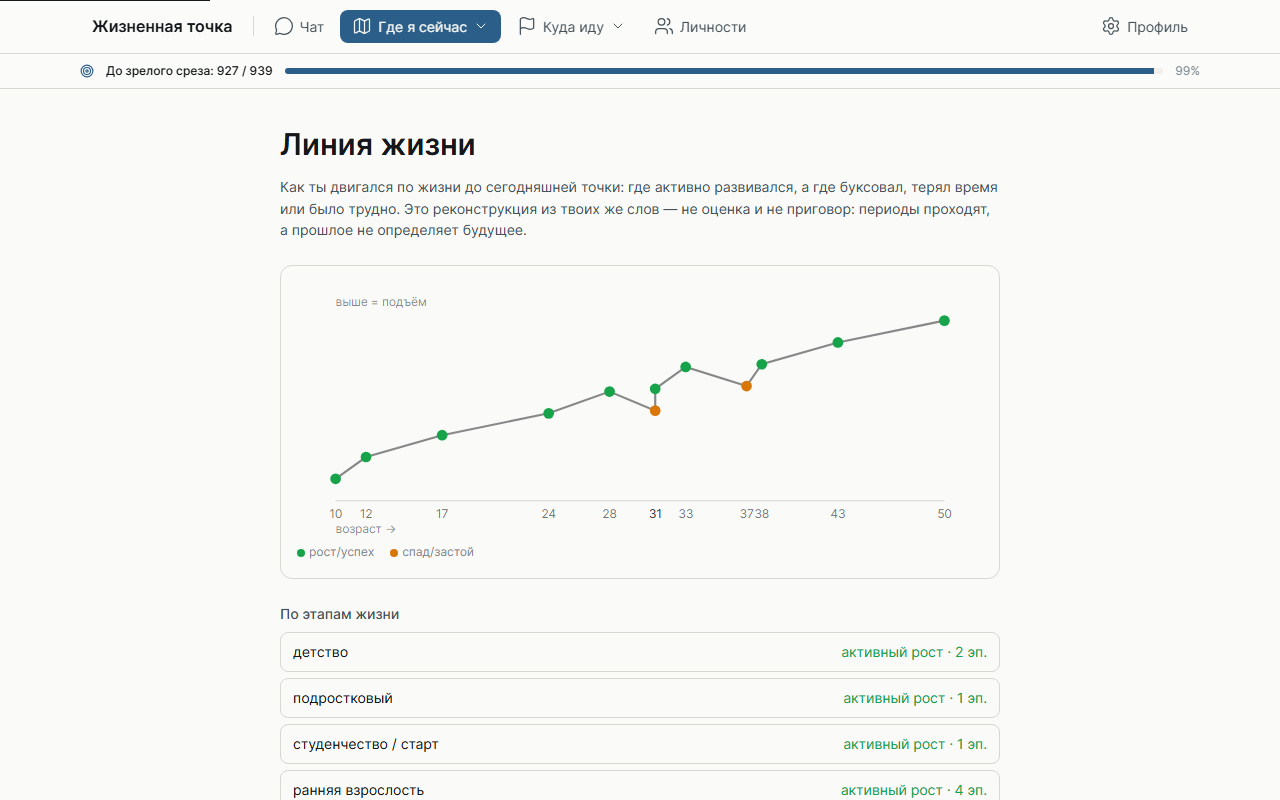Click активный рост · 2 эп. in детство row

914,652
